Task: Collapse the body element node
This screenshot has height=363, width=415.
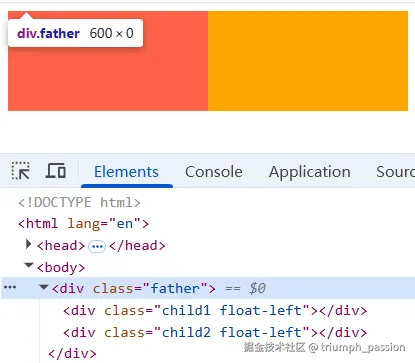Action: (29, 266)
